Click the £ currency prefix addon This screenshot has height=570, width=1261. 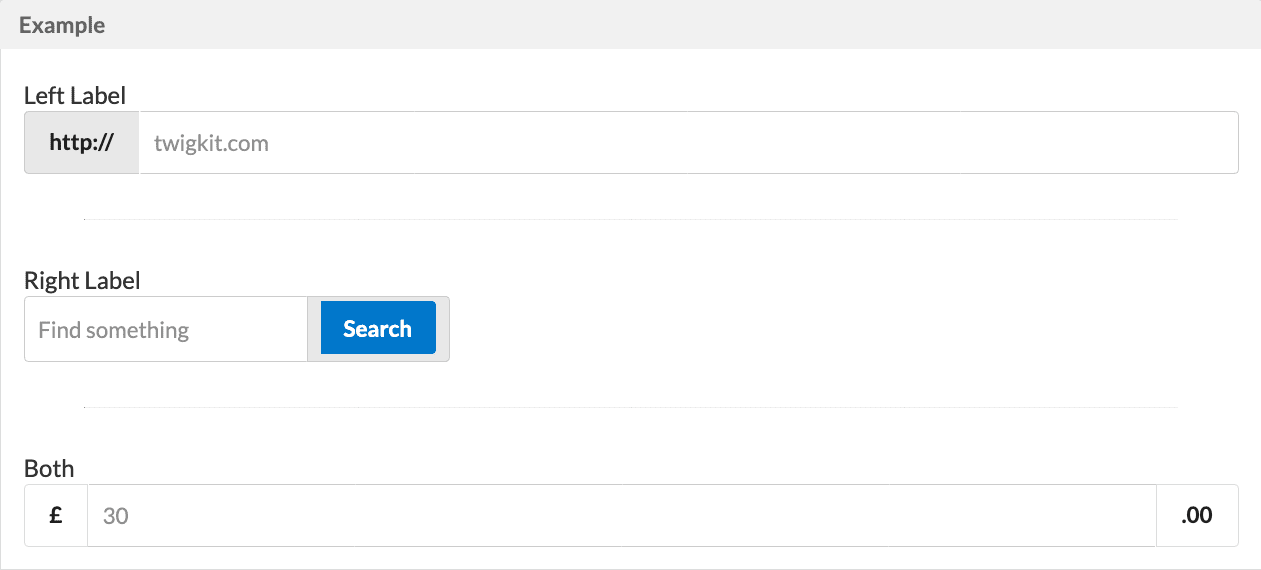pos(56,516)
